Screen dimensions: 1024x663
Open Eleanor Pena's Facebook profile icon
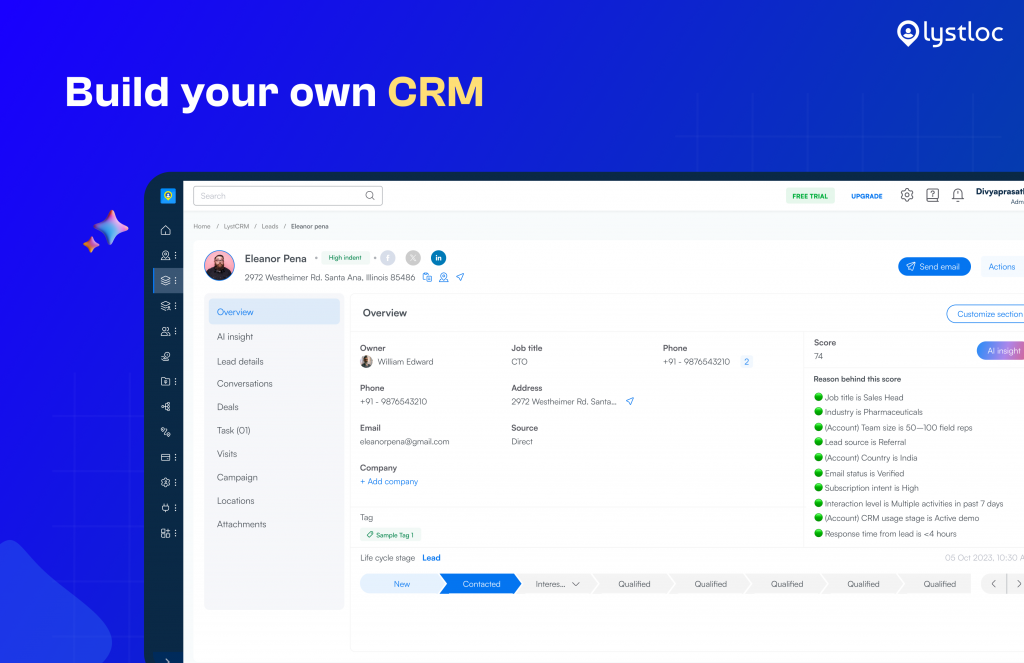click(388, 258)
